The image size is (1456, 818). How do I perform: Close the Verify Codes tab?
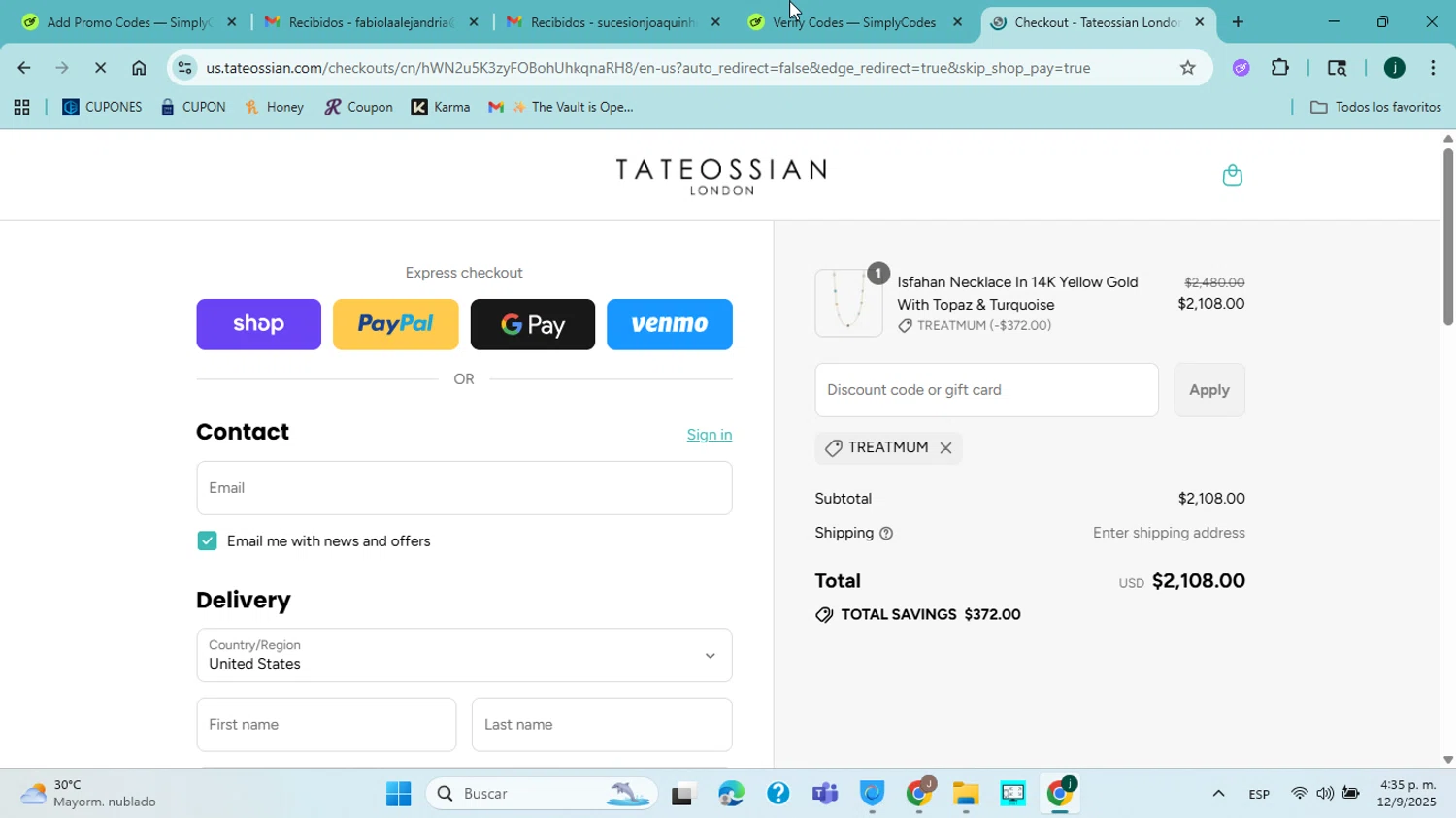(957, 22)
